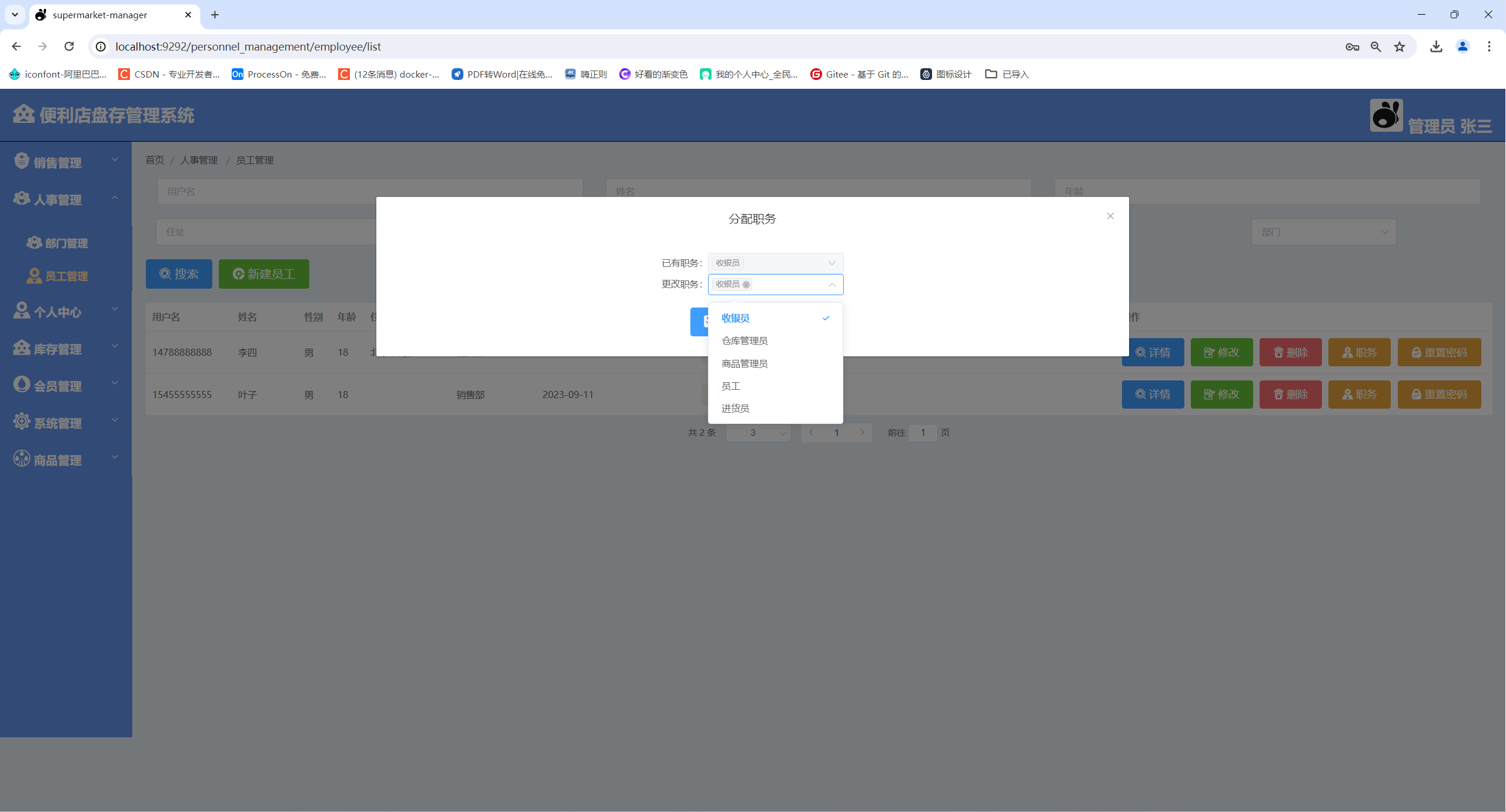Pick 进货员 role option

pos(775,408)
